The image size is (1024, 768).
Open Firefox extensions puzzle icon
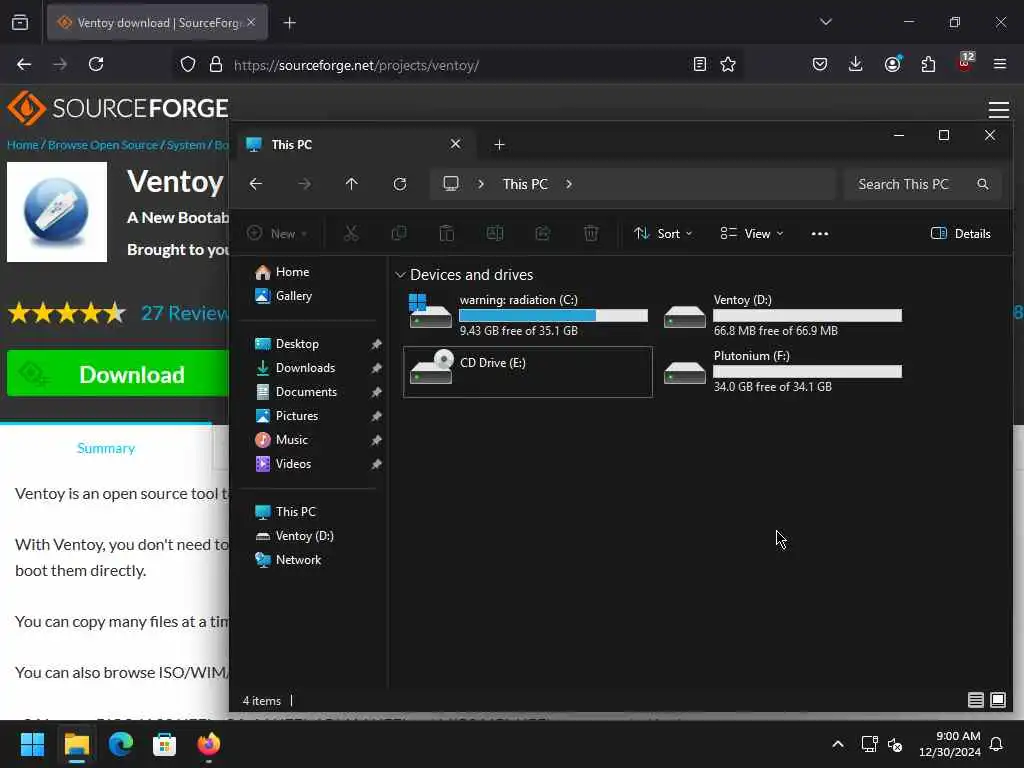click(x=928, y=64)
